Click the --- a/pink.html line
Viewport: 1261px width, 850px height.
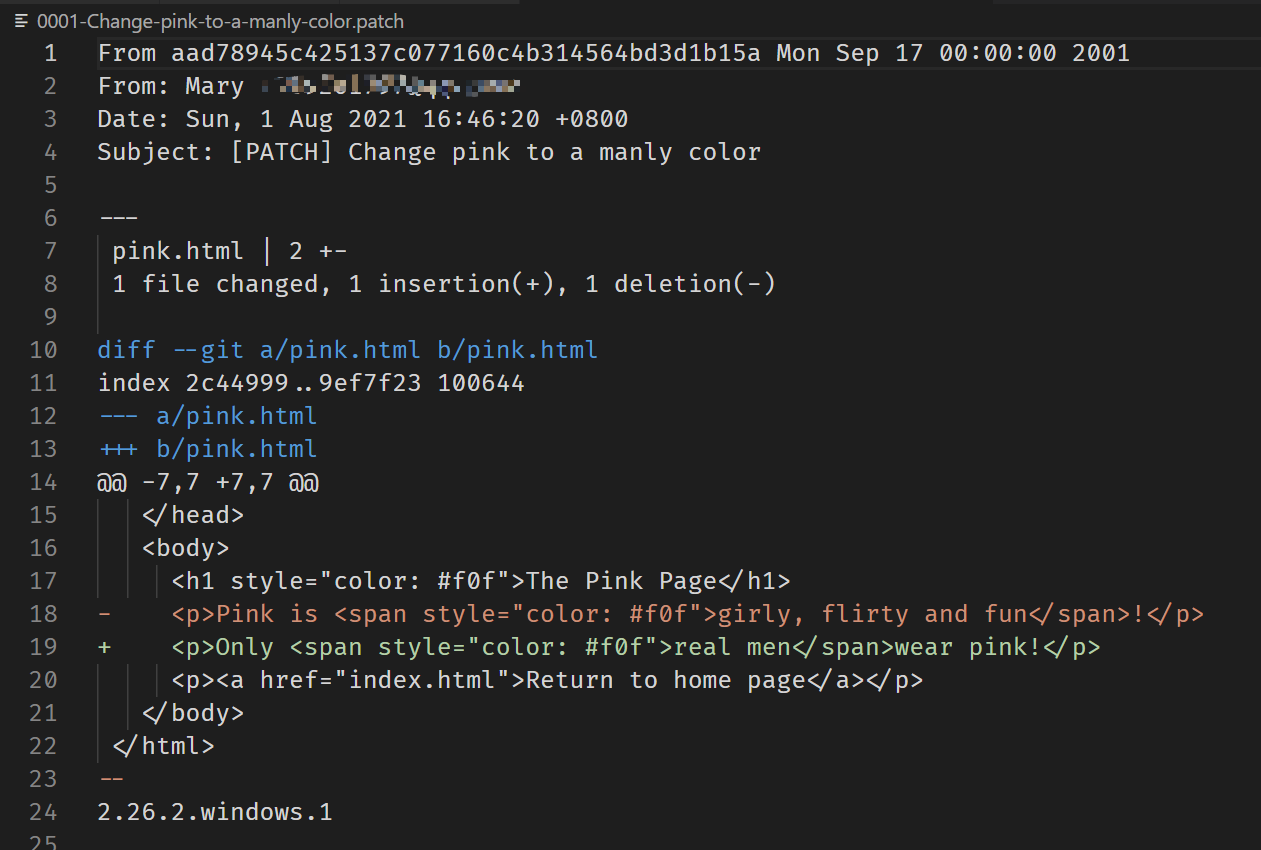(207, 416)
